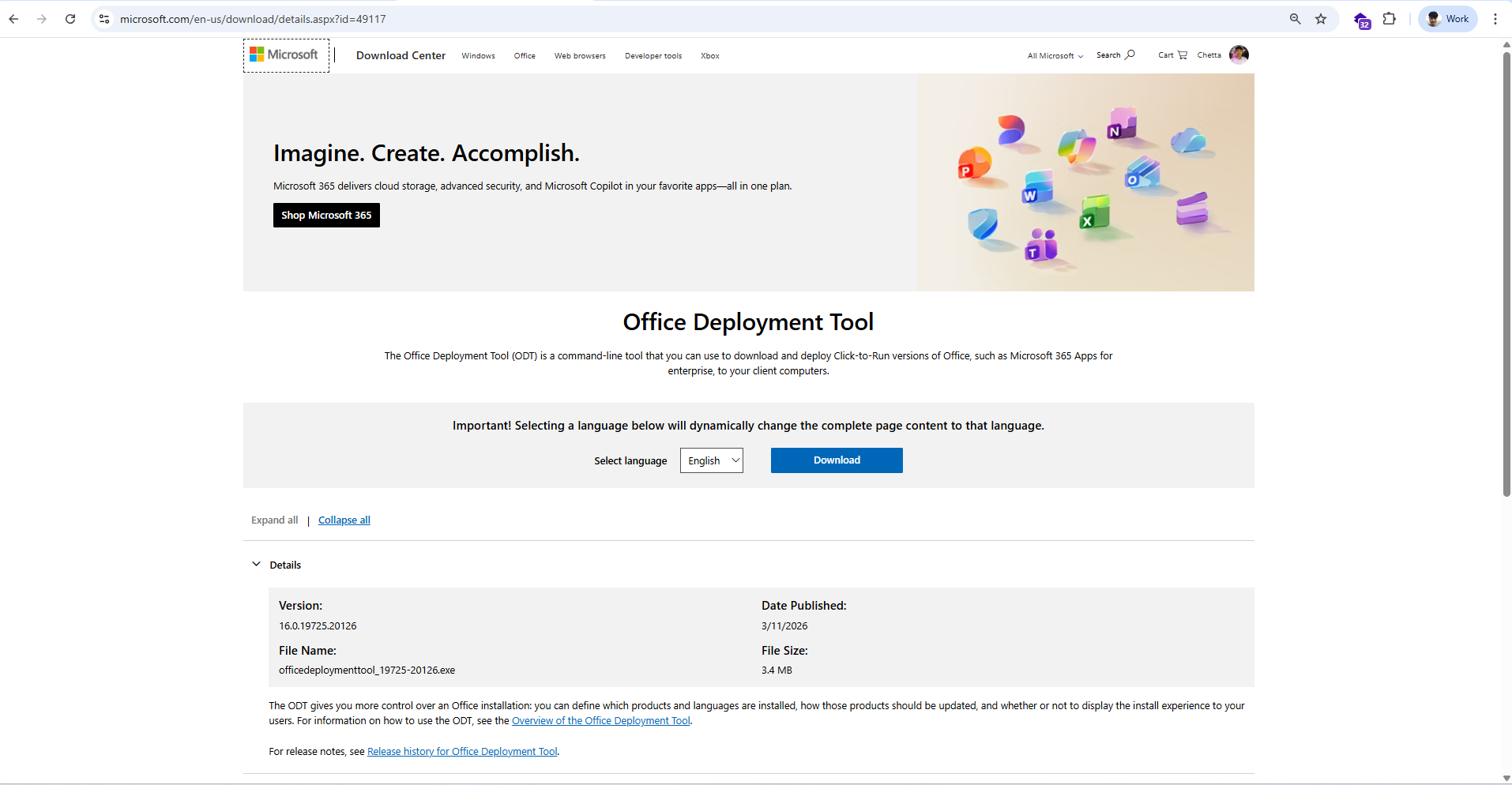Click the page vertical scrollbar thumb
The height and width of the screenshot is (785, 1512).
(1506, 272)
